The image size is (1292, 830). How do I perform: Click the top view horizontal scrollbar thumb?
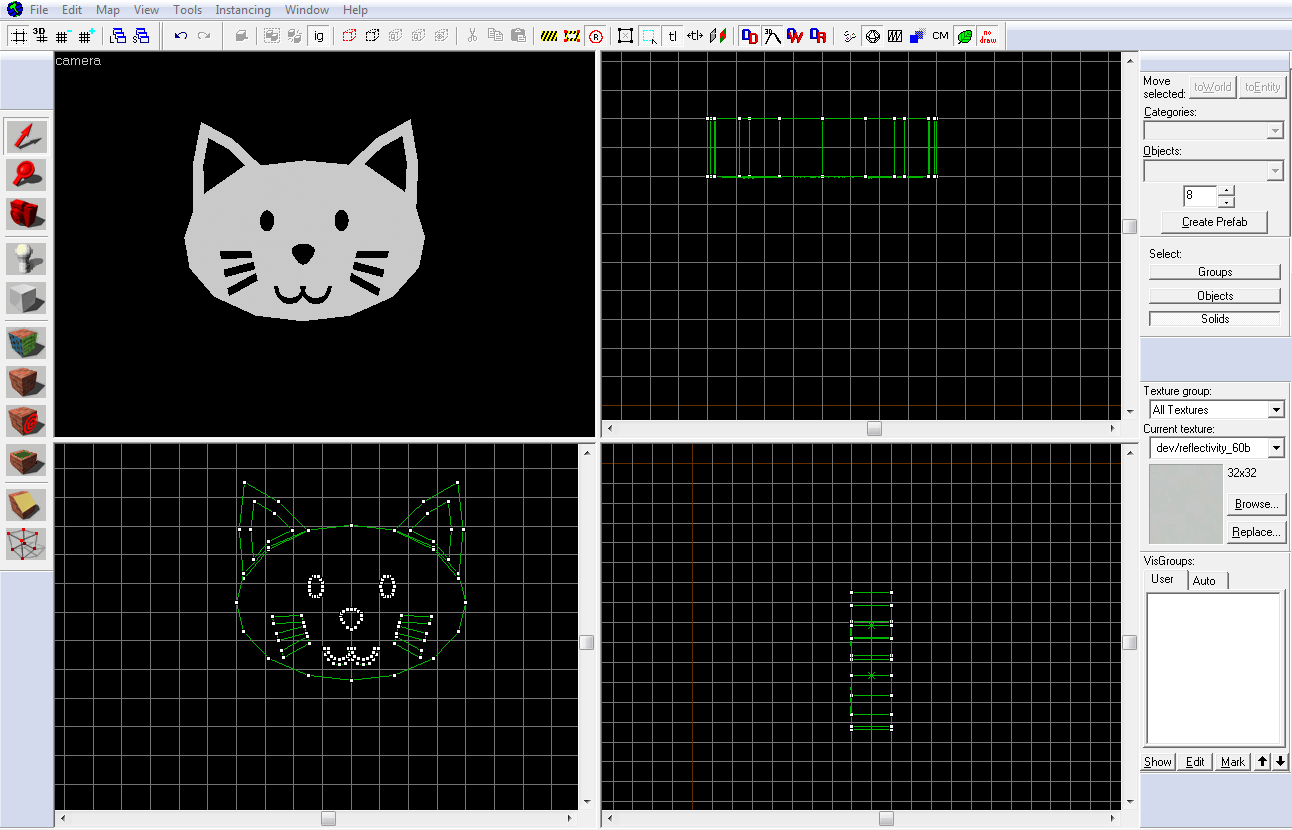pos(874,428)
